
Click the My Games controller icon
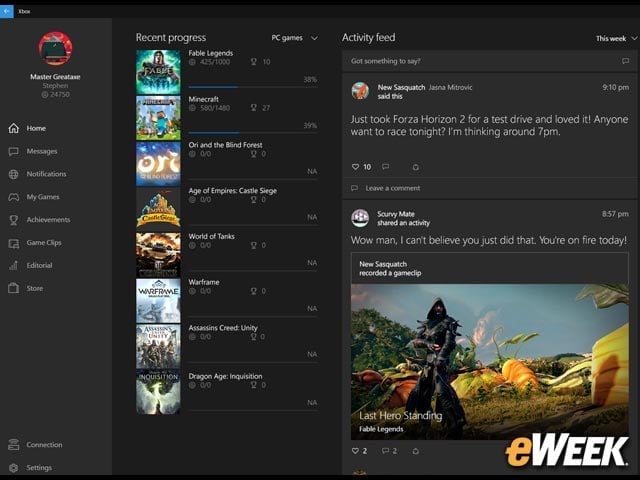(x=13, y=197)
